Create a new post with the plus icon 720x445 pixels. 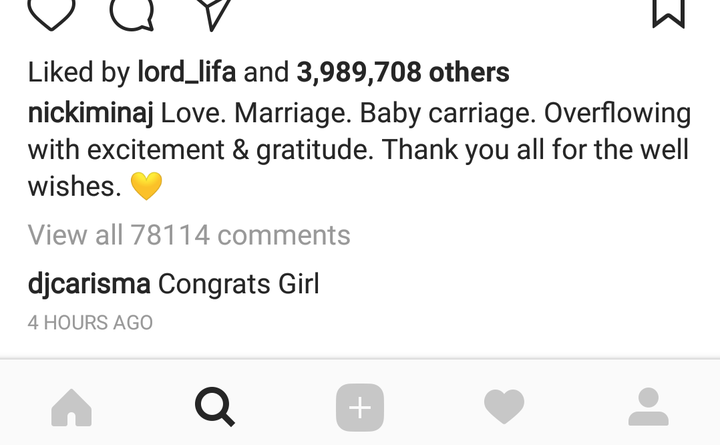tap(360, 407)
